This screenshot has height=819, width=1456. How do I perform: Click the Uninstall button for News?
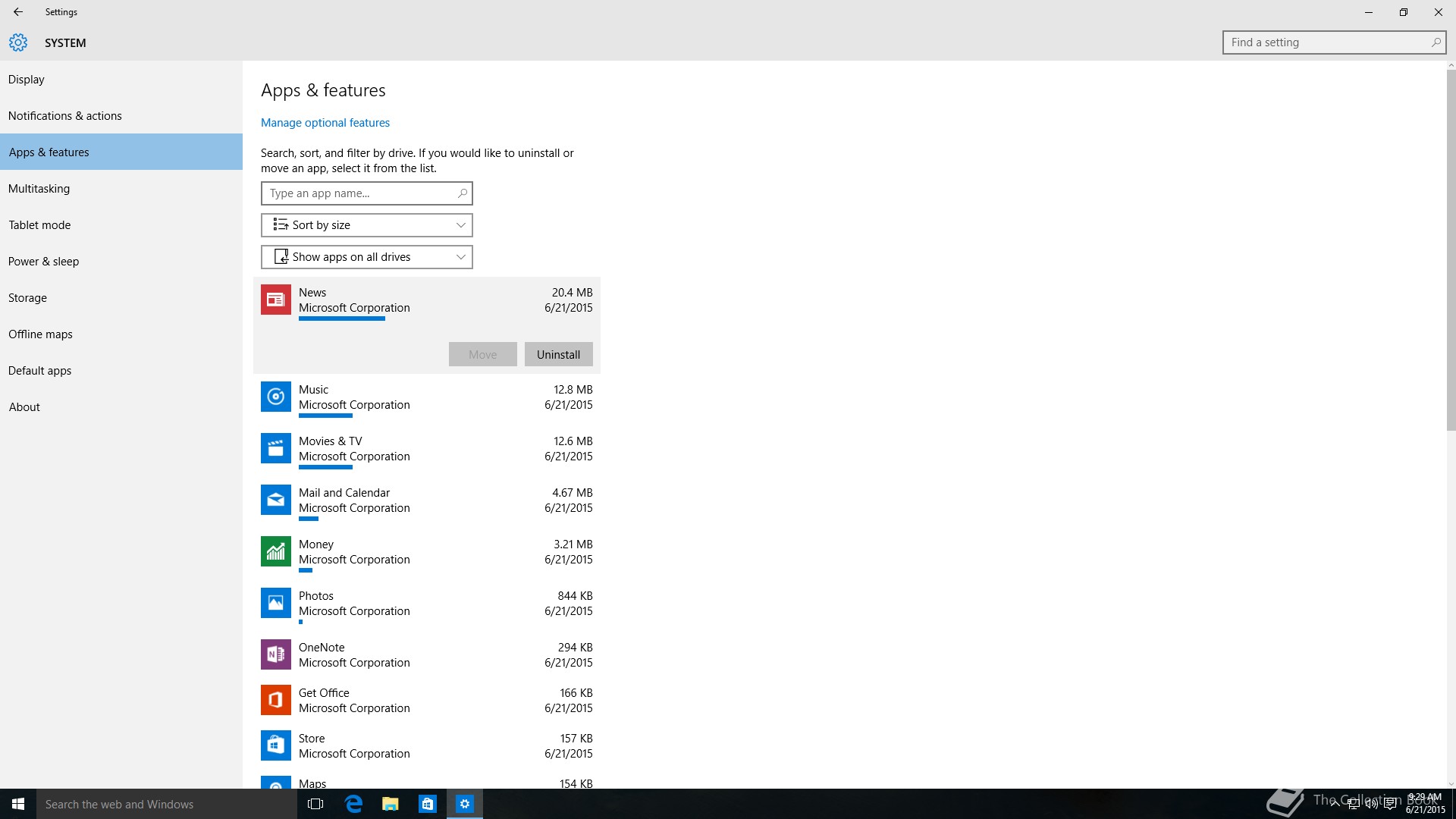click(559, 354)
